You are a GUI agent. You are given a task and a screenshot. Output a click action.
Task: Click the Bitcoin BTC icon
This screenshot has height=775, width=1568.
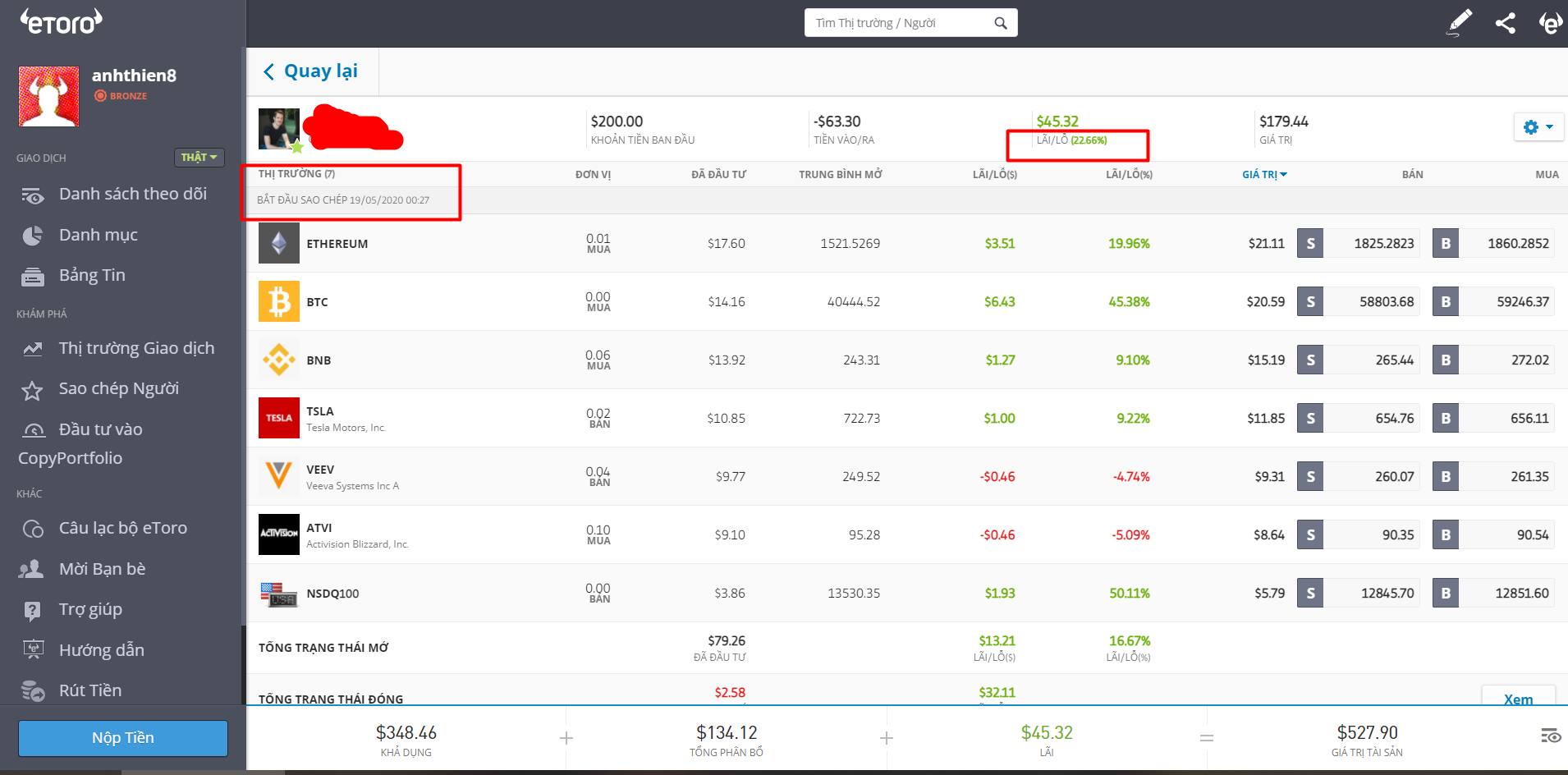[x=278, y=301]
